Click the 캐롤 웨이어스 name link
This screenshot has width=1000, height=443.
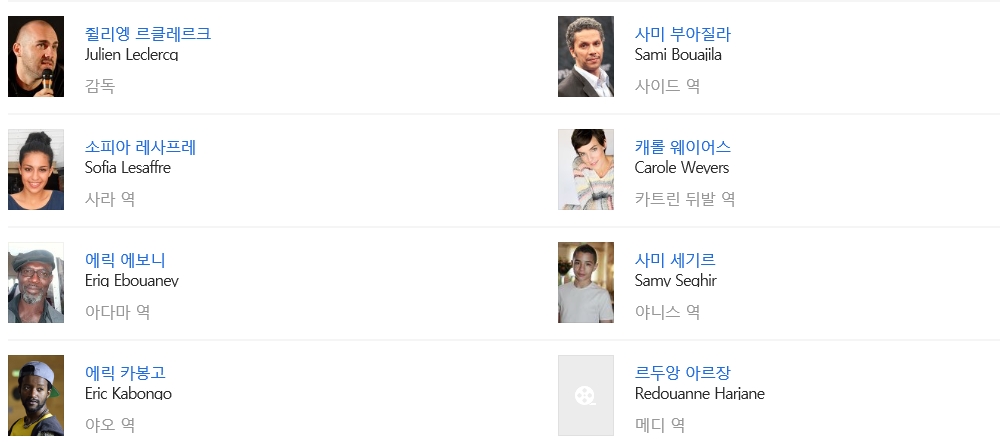pyautogui.click(x=683, y=147)
